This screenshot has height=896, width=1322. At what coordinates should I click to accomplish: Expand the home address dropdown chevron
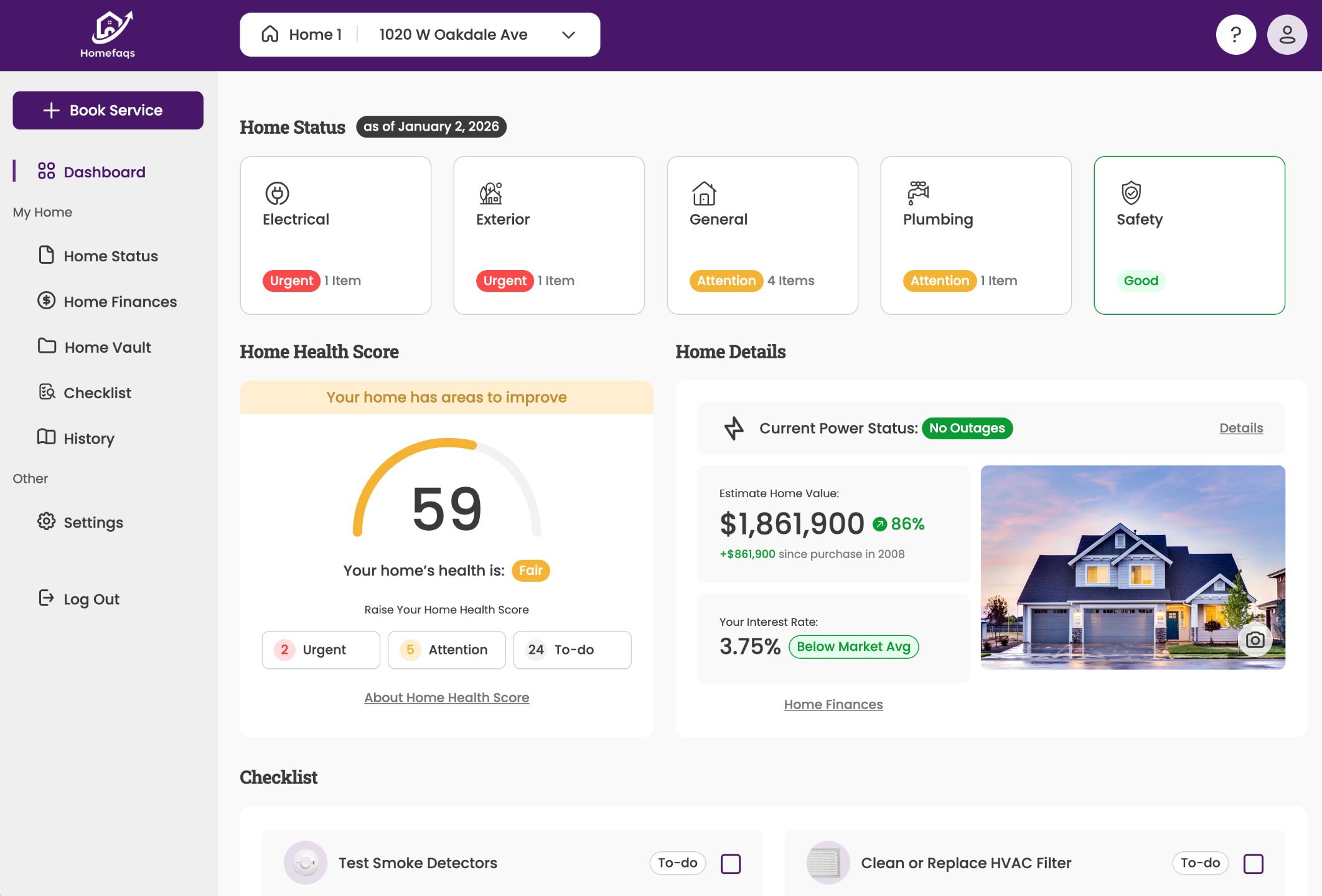(568, 35)
